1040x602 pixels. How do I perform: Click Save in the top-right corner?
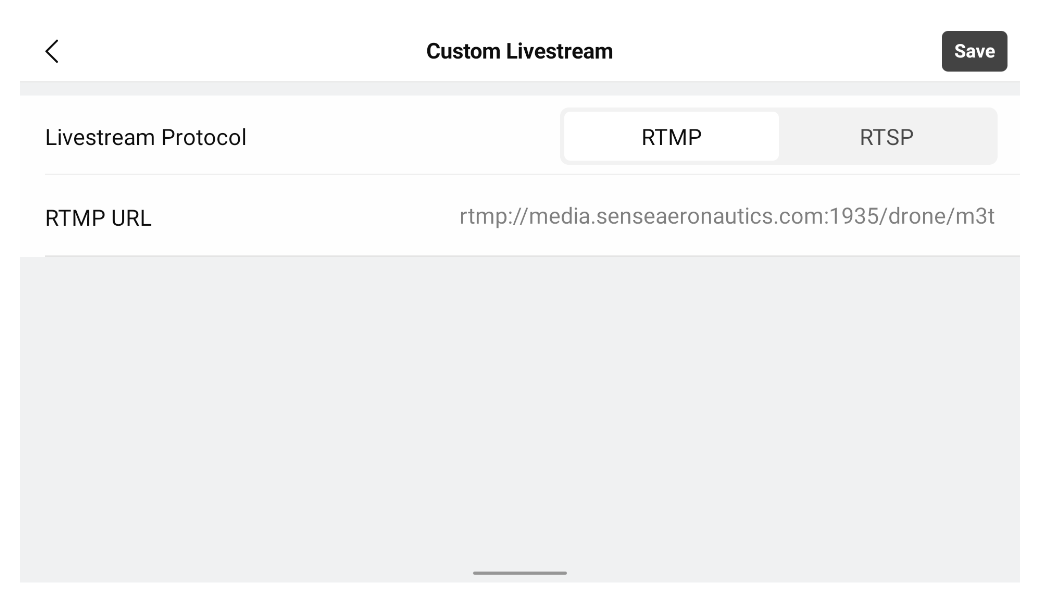(974, 52)
